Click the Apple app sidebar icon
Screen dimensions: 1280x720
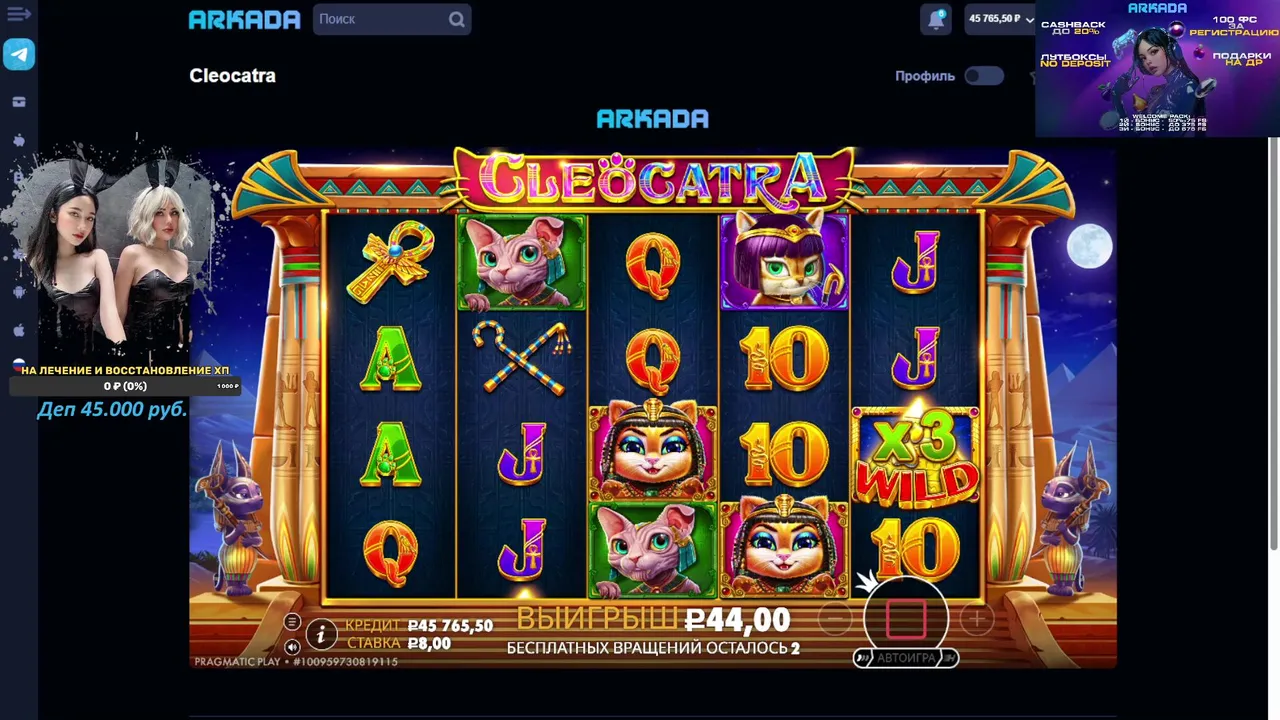pos(19,330)
